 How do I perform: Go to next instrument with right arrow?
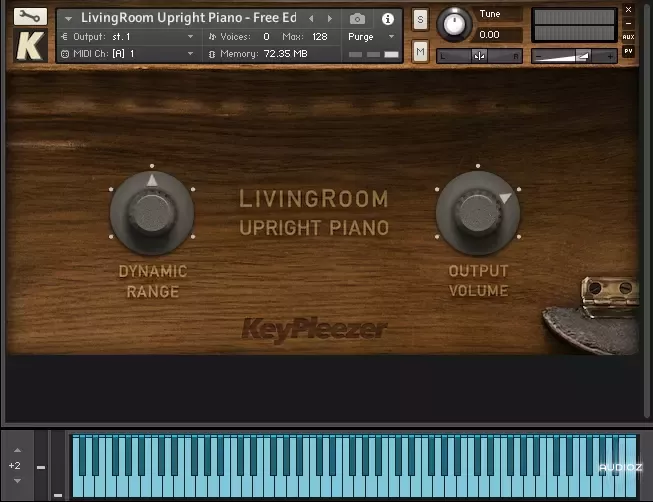pyautogui.click(x=330, y=18)
